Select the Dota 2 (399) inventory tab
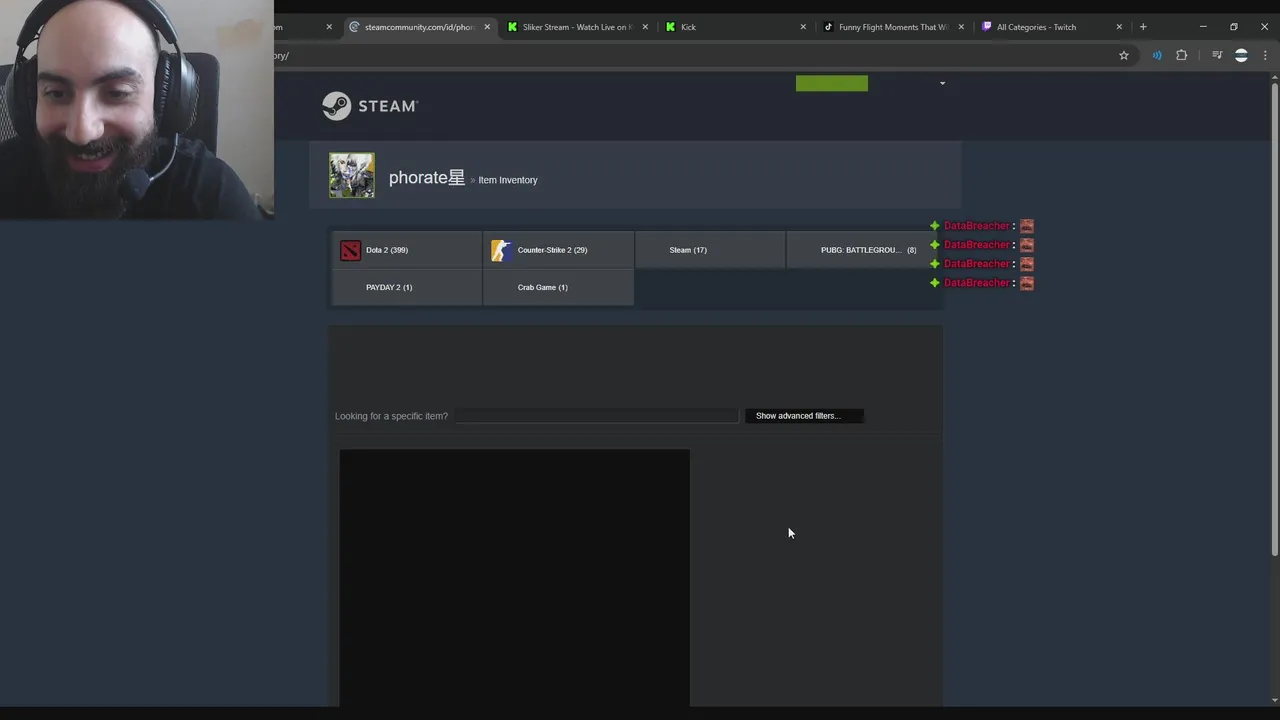The image size is (1280, 720). [x=406, y=250]
